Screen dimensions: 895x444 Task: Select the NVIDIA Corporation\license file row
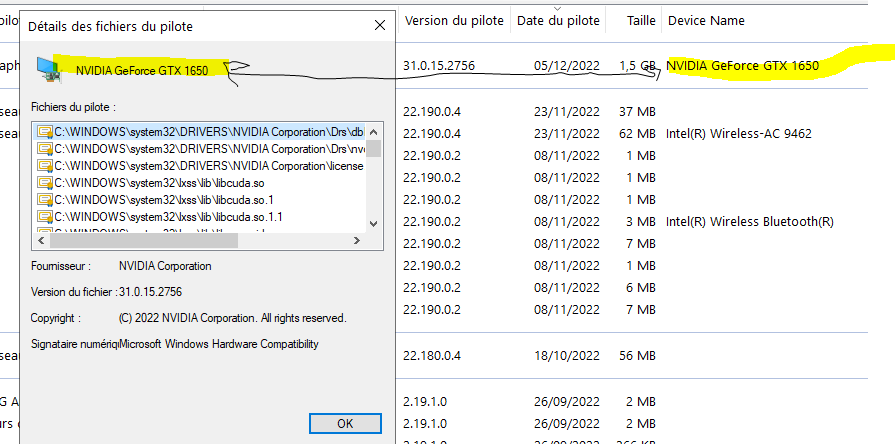point(200,166)
